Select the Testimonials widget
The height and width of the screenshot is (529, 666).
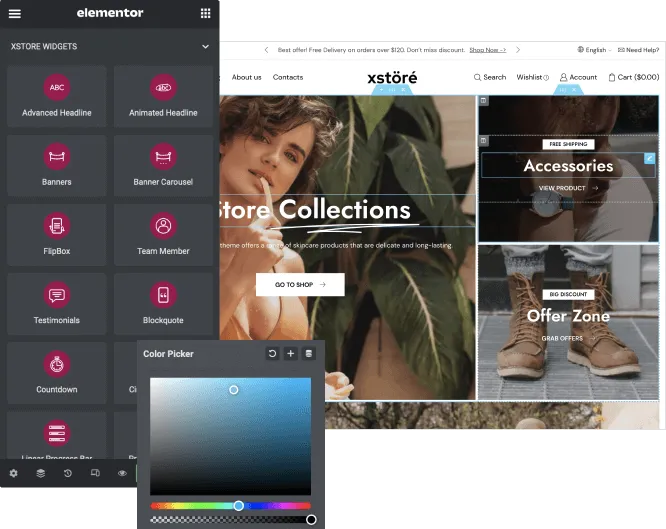[56, 302]
